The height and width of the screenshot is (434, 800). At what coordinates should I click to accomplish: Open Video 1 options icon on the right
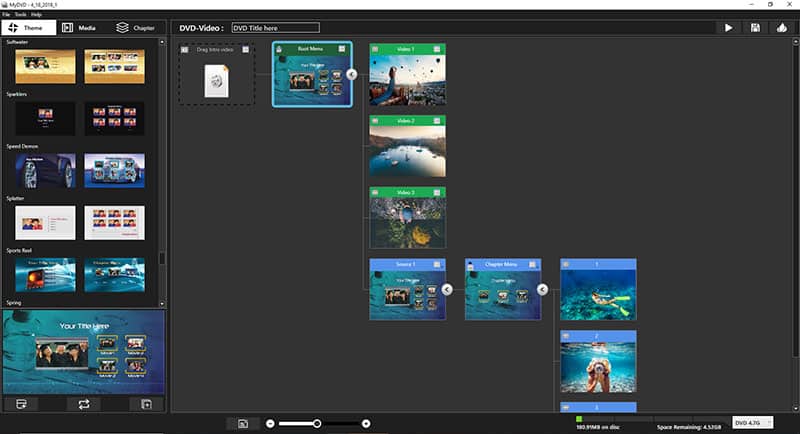tap(437, 49)
